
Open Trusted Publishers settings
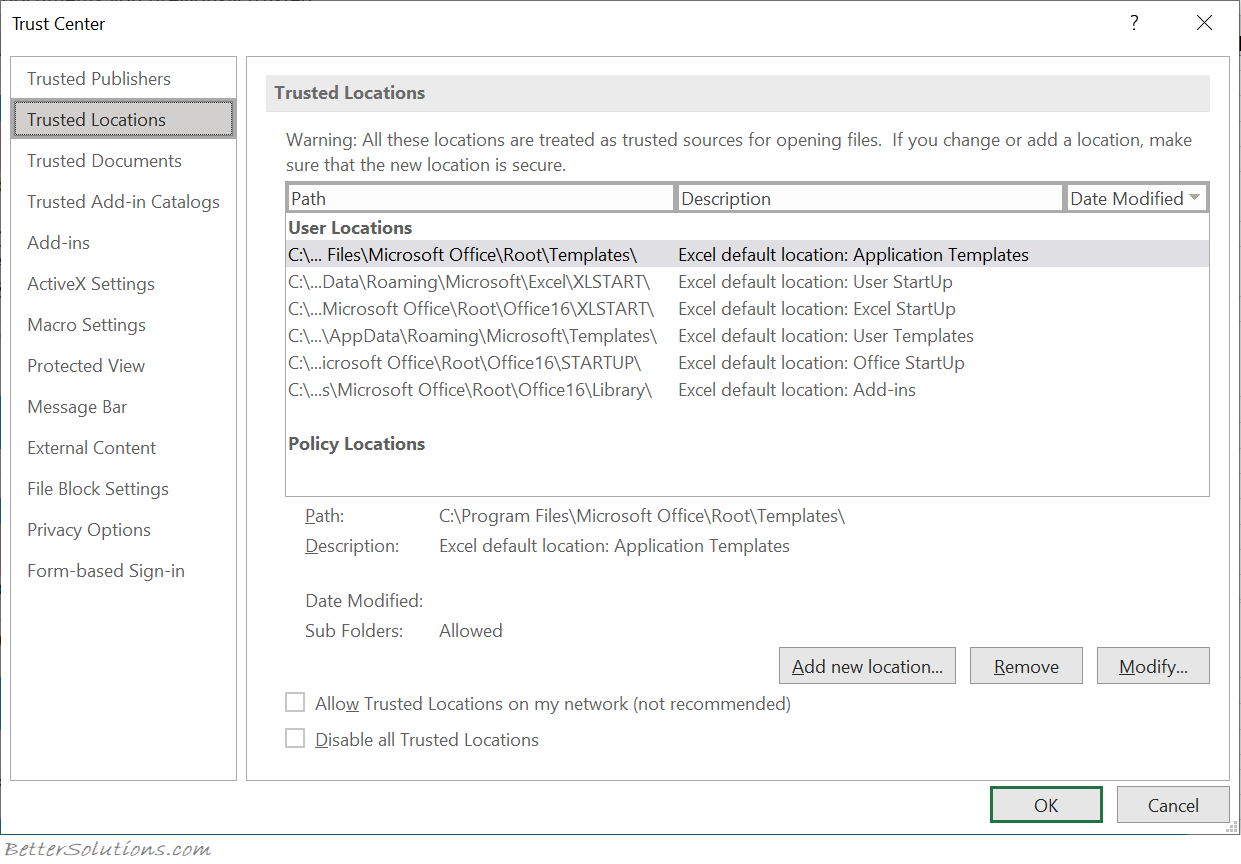(98, 78)
